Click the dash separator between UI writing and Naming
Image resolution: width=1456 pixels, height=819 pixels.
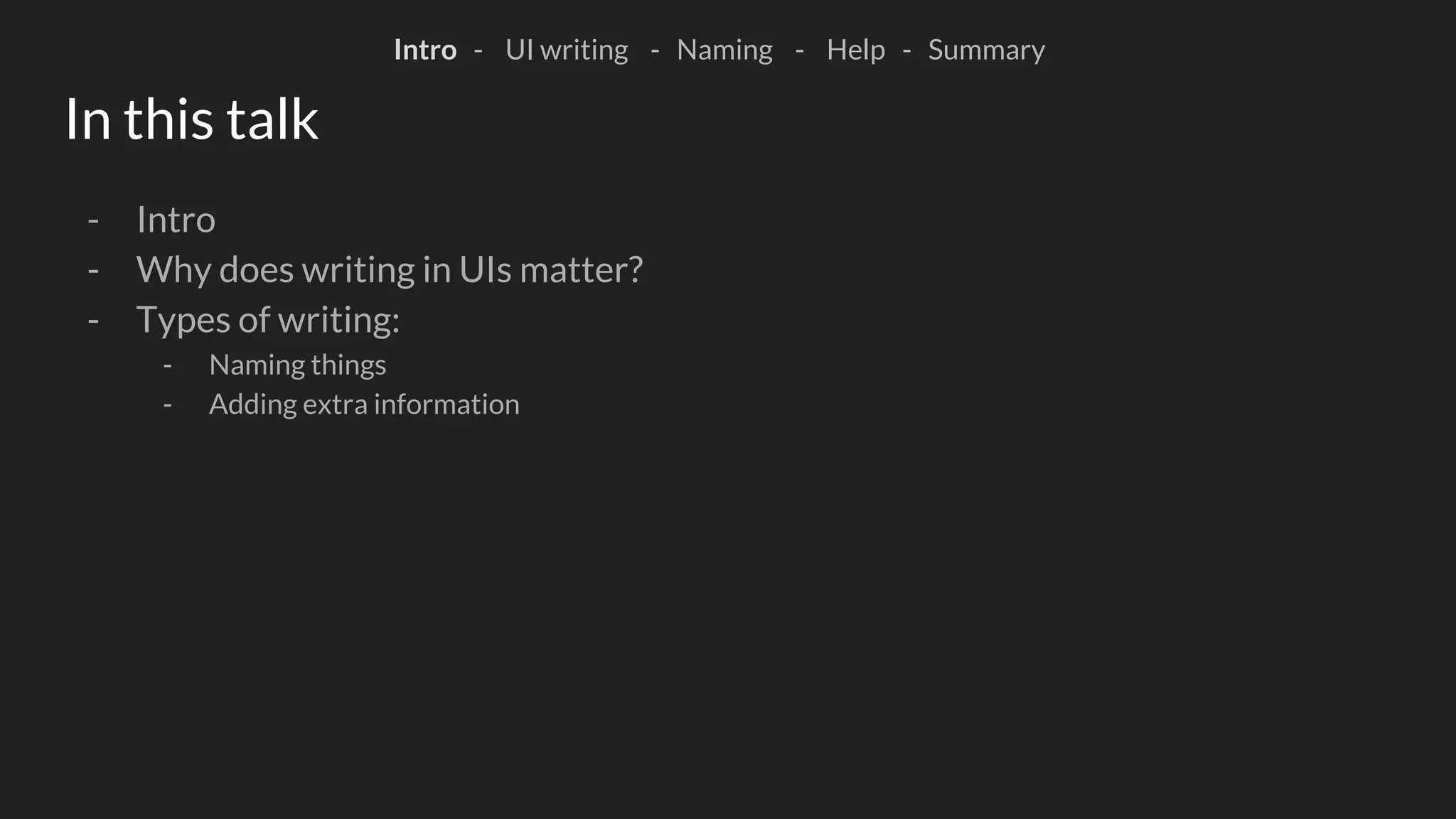click(x=655, y=50)
